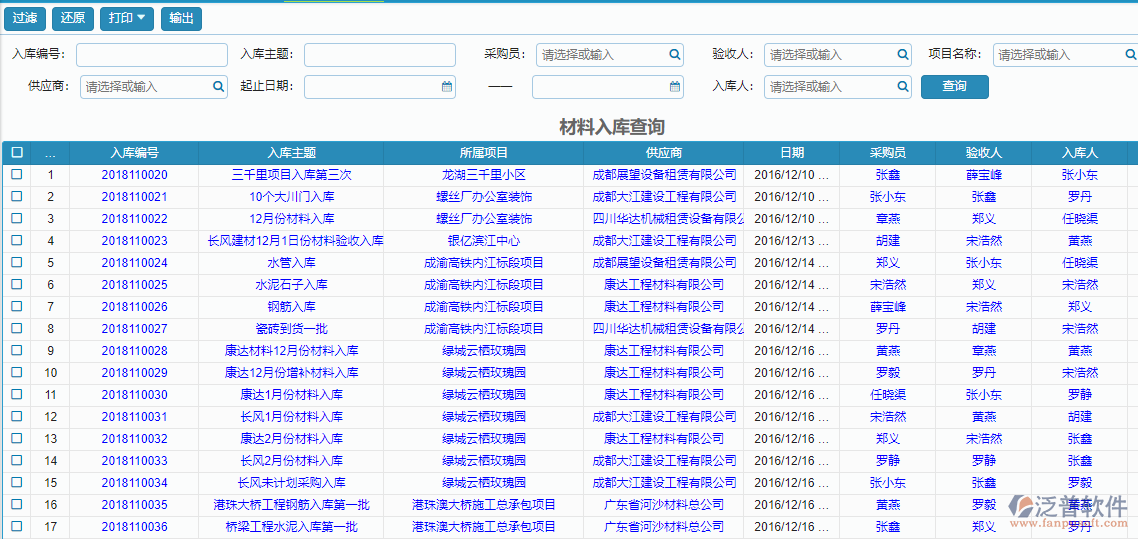Click the search icon in 采购员 field
Viewport: 1138px width, 539px height.
pos(674,54)
